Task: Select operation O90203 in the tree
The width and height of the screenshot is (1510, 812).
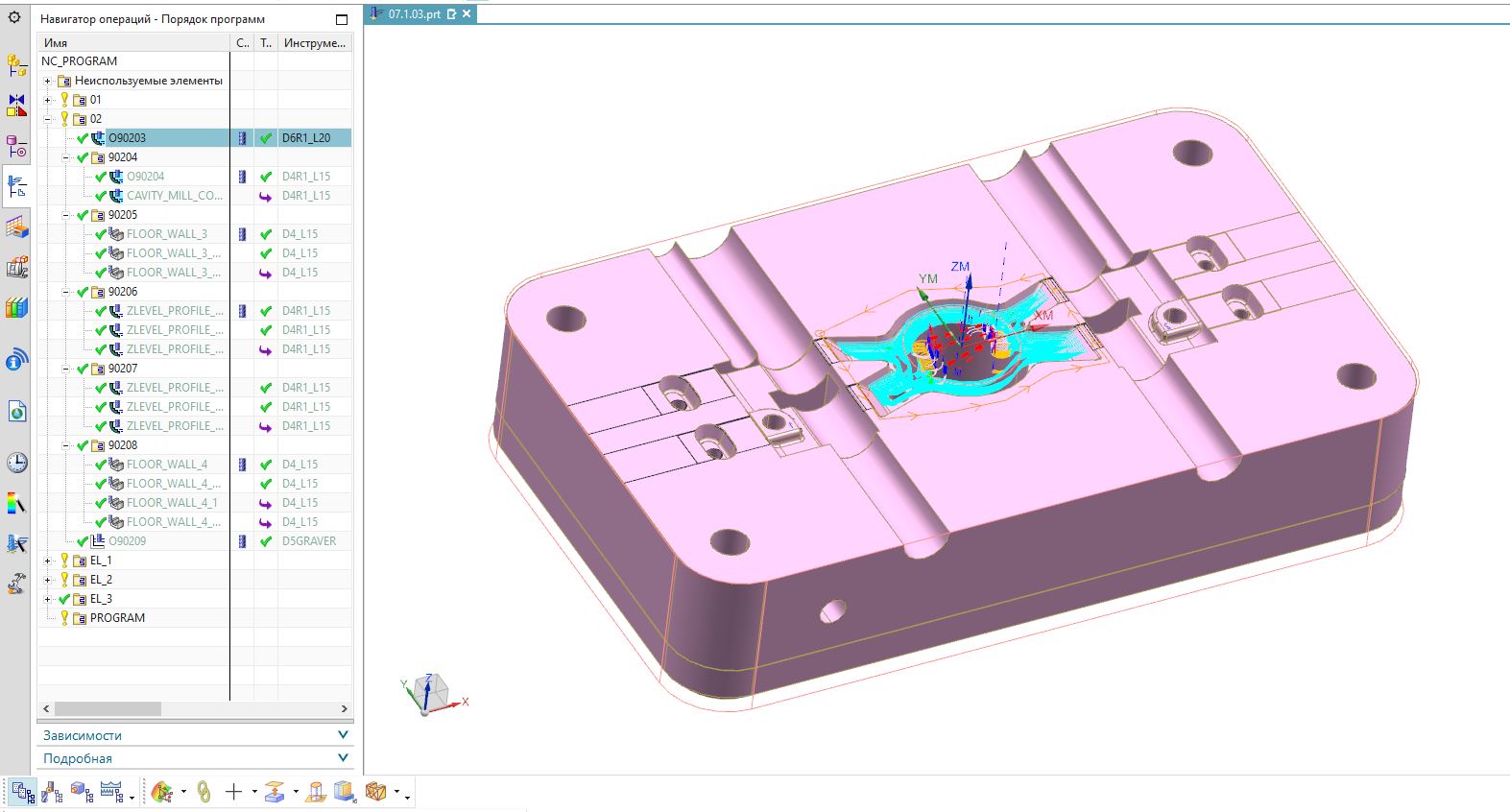Action: tap(127, 138)
